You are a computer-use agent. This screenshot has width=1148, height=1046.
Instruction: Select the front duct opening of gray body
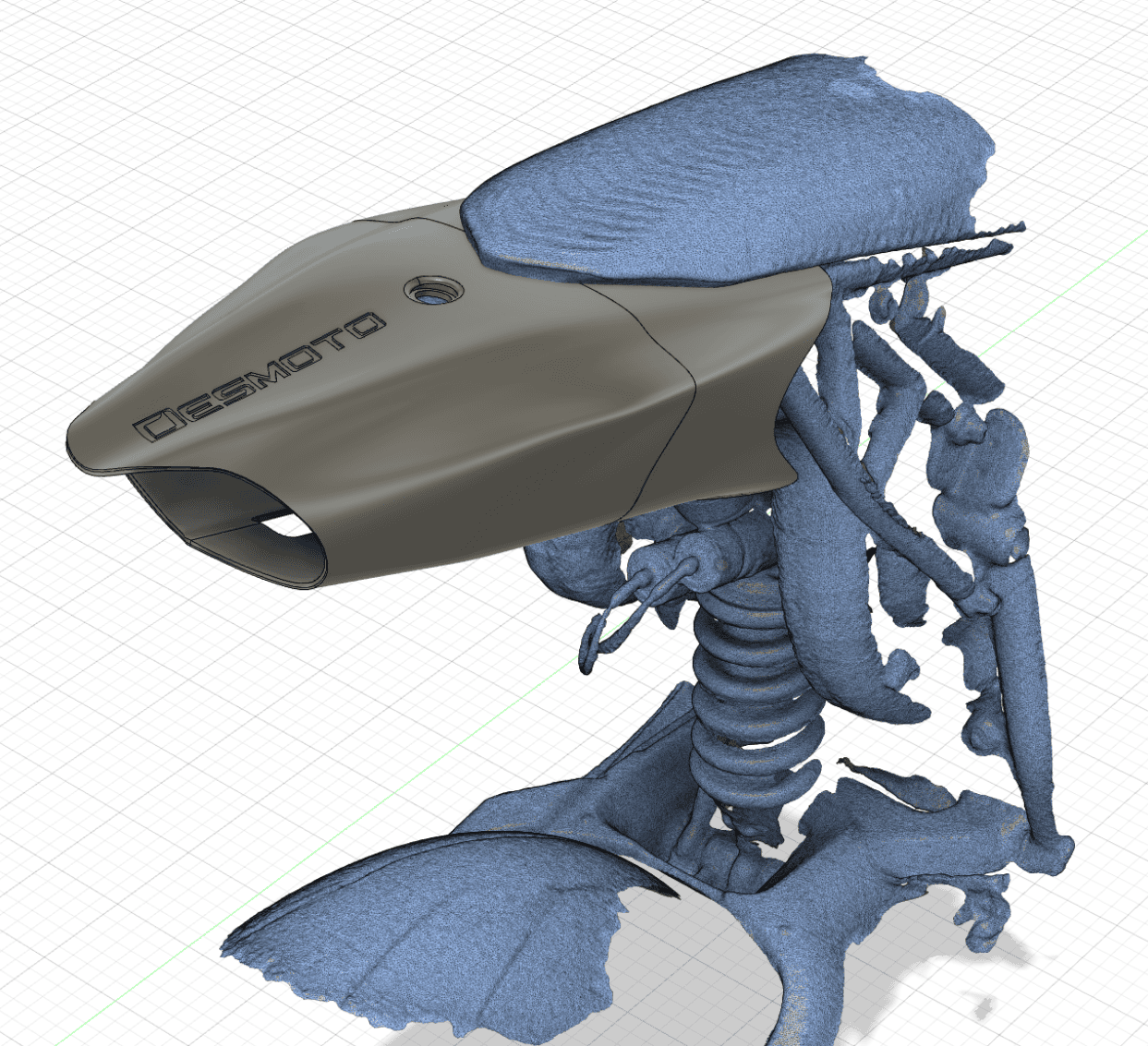pyautogui.click(x=226, y=528)
